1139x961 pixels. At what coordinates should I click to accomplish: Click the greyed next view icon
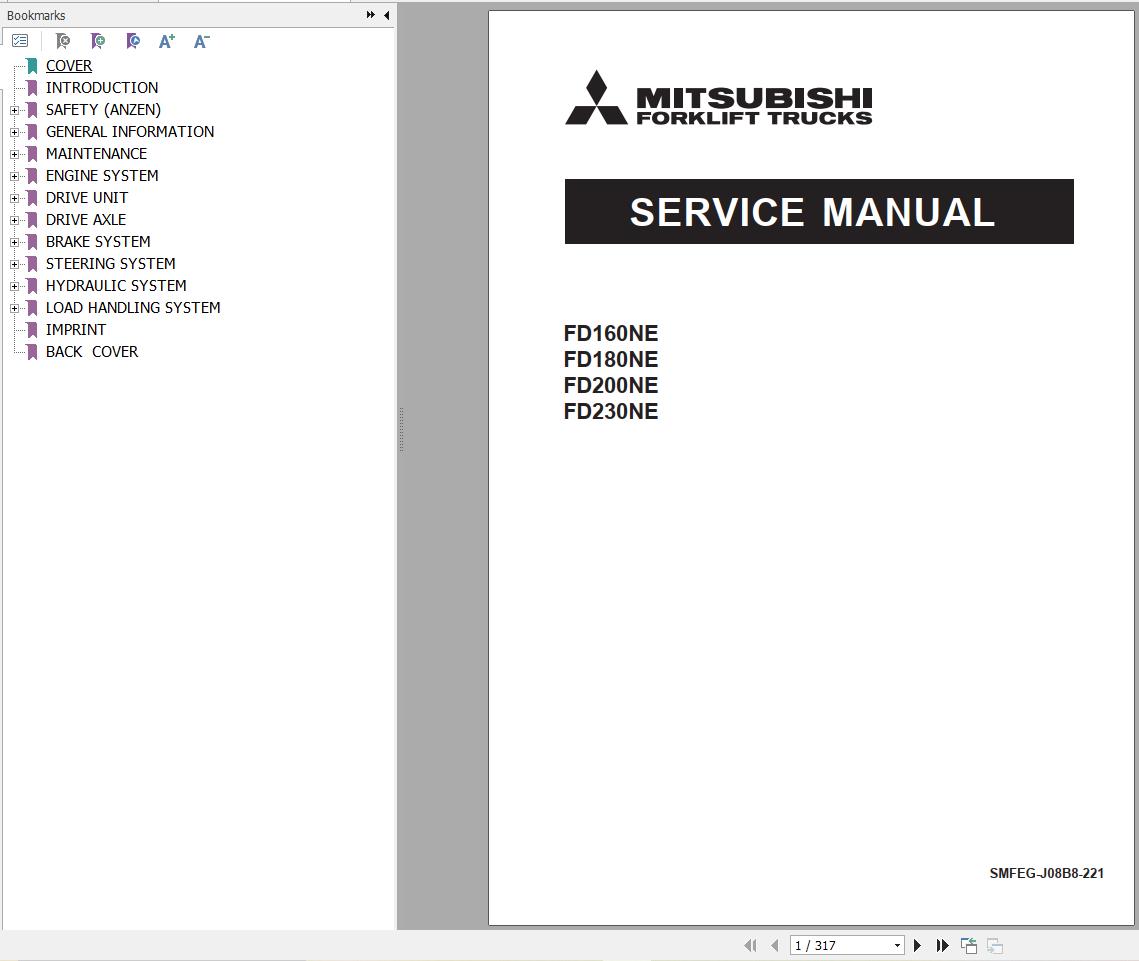coord(994,945)
